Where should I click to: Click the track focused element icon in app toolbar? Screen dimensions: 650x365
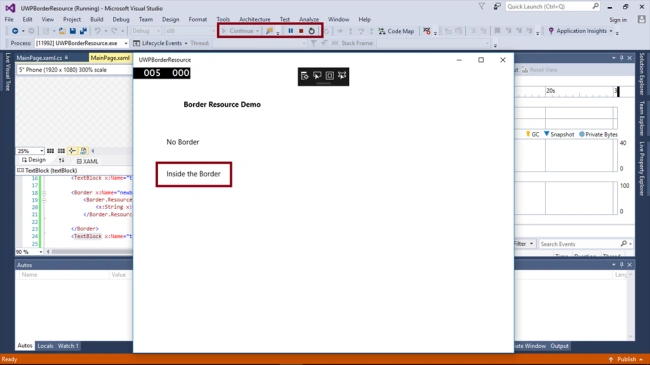(342, 75)
